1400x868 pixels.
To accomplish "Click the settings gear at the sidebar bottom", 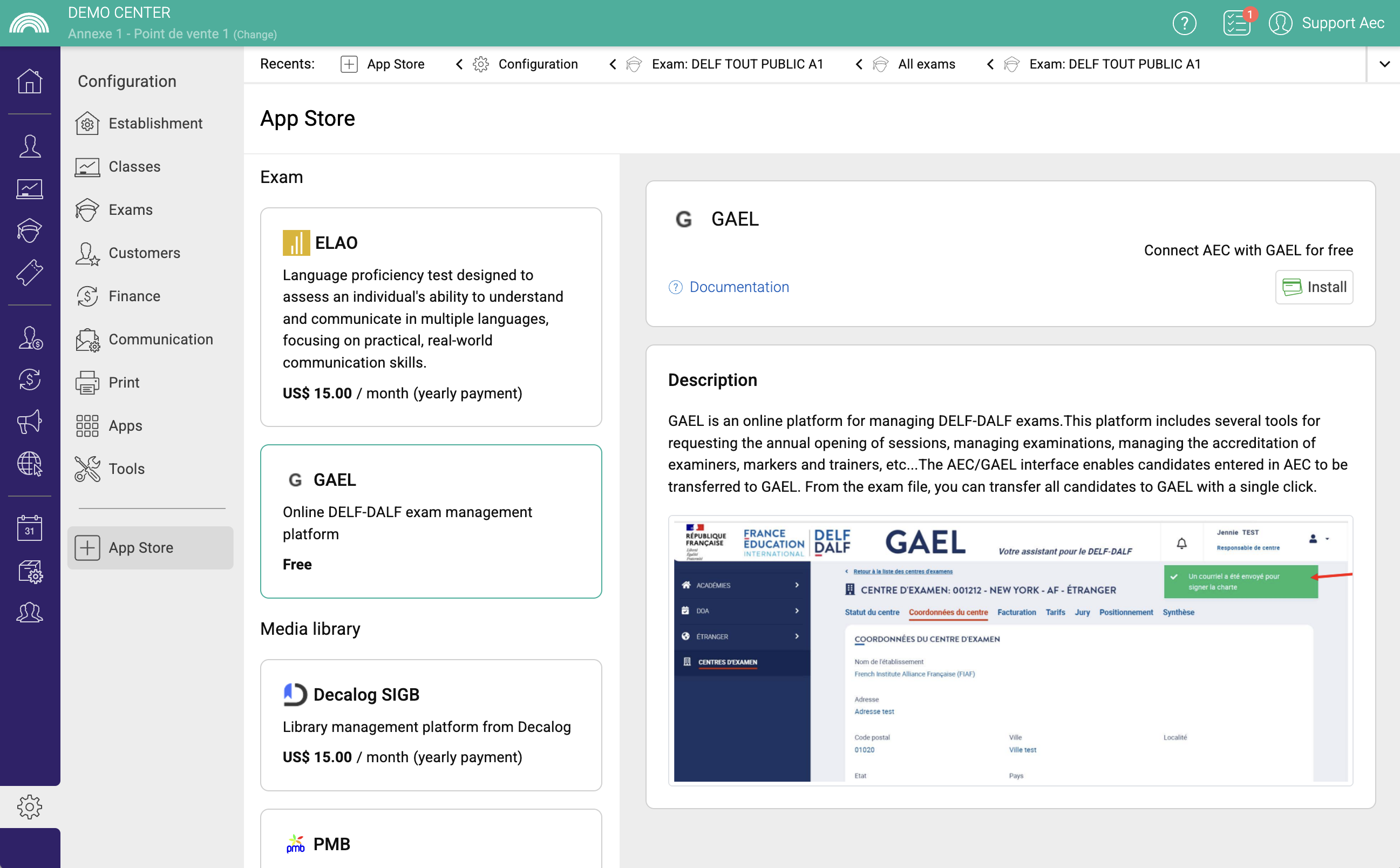I will (x=29, y=806).
